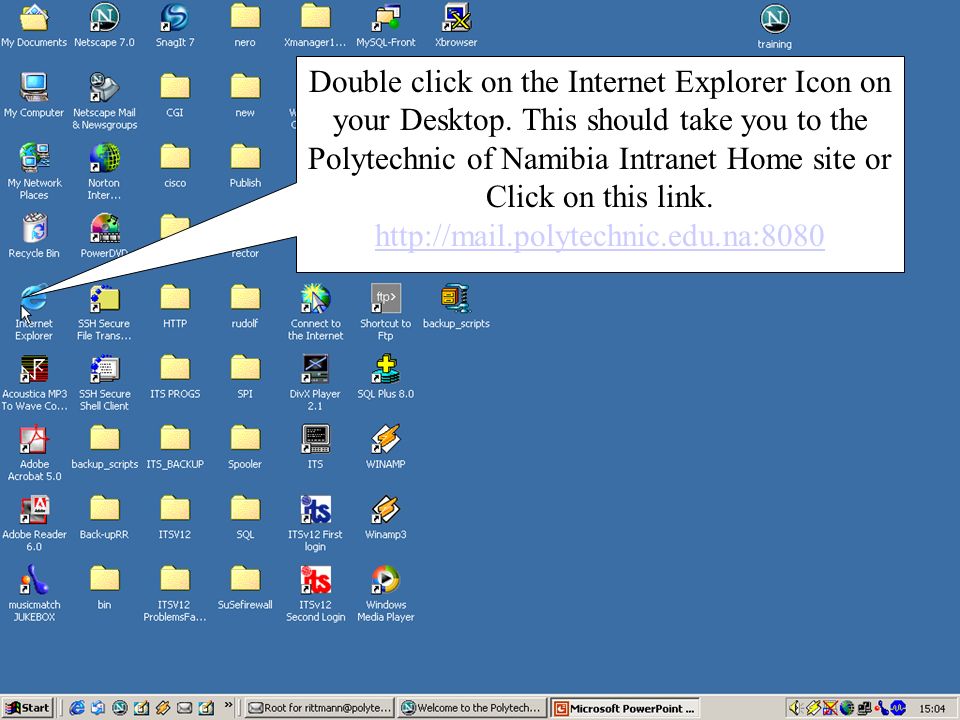Click the volume speaker tray icon
960x720 pixels.
(795, 708)
